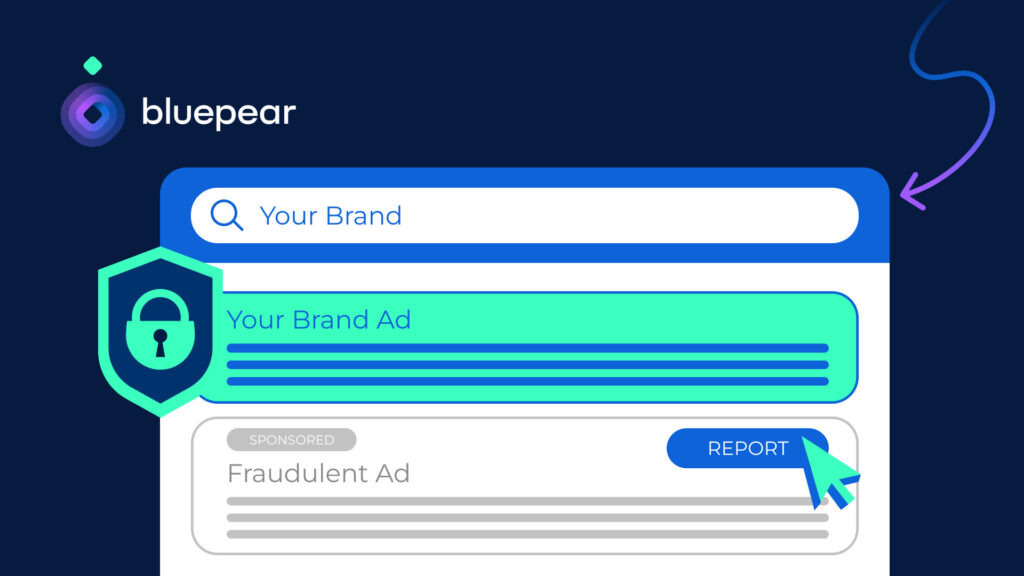Open the "Your Brand Ad" headline

pos(319,320)
